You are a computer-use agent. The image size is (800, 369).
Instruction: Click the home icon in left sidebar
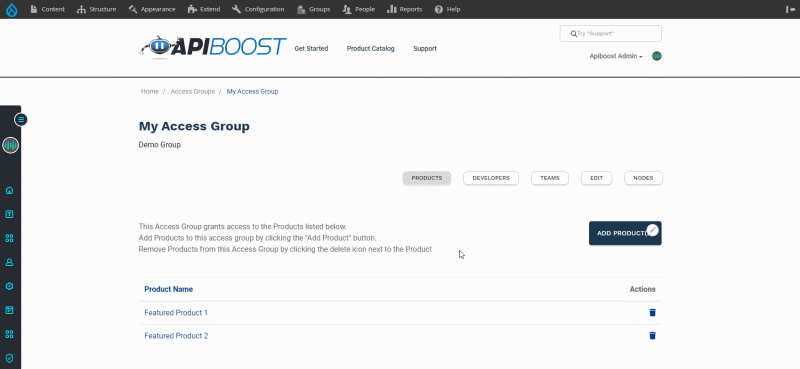[9, 190]
